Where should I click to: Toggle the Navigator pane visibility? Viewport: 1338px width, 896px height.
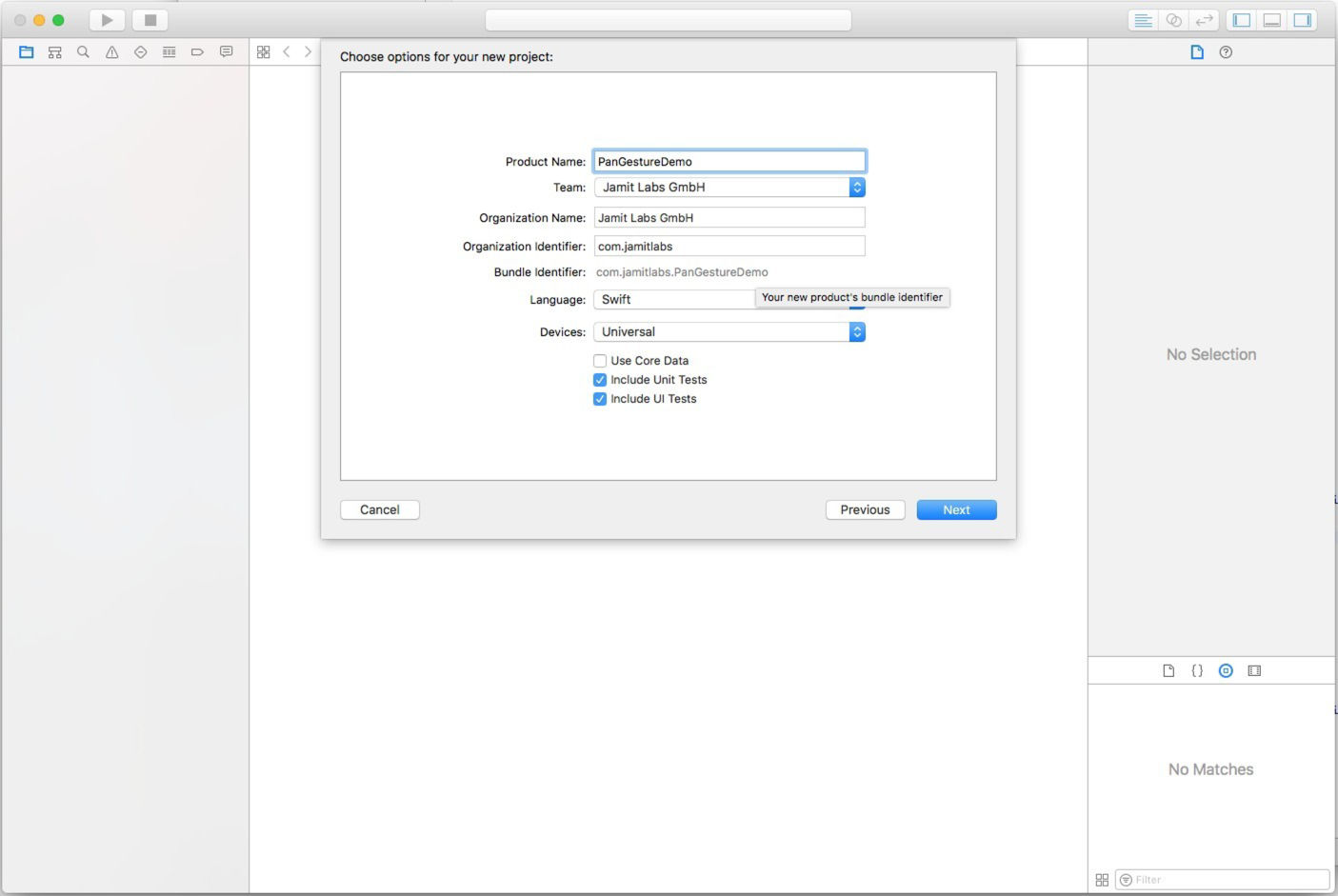click(x=1242, y=20)
